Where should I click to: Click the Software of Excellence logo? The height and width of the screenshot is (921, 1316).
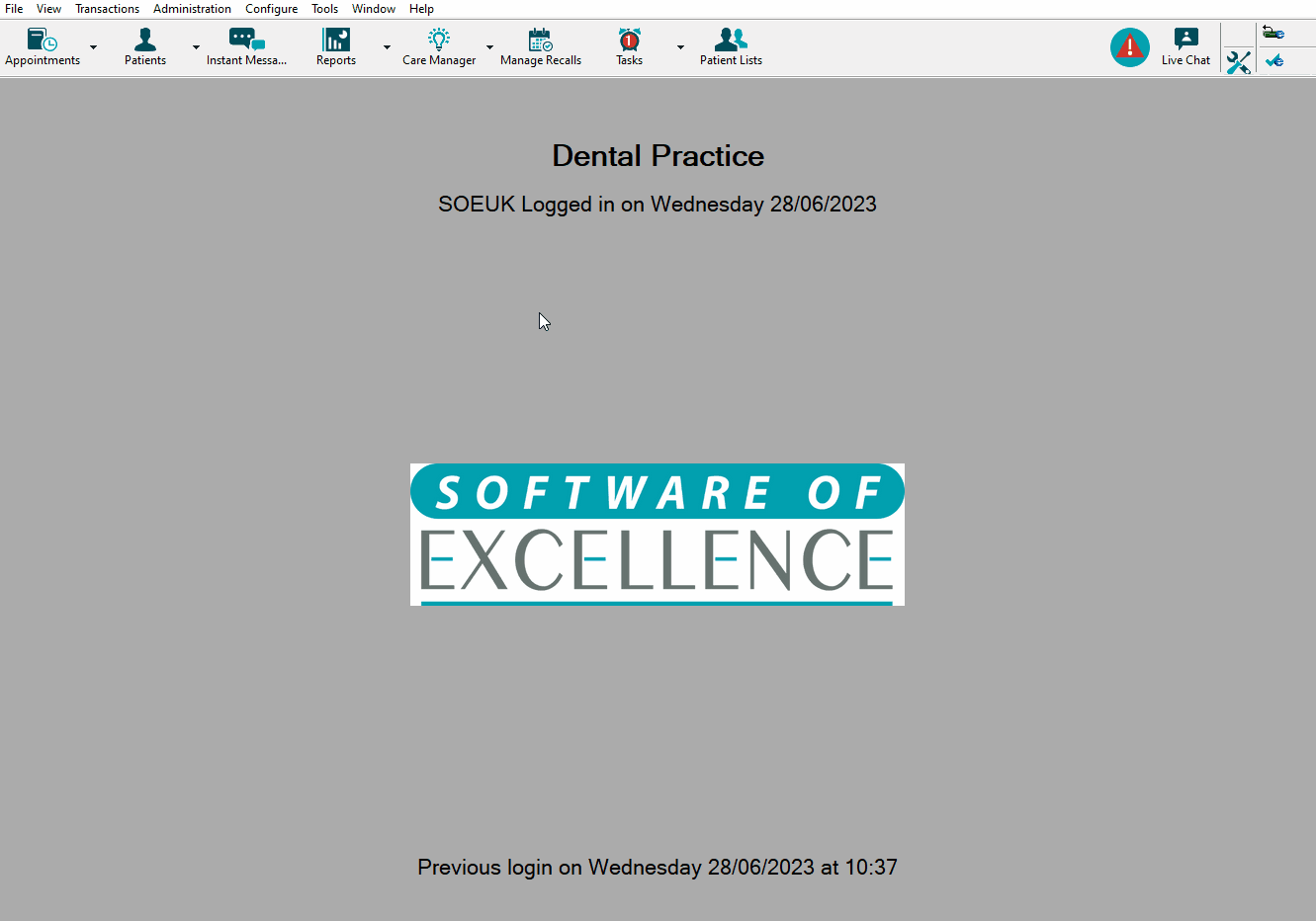coord(658,535)
